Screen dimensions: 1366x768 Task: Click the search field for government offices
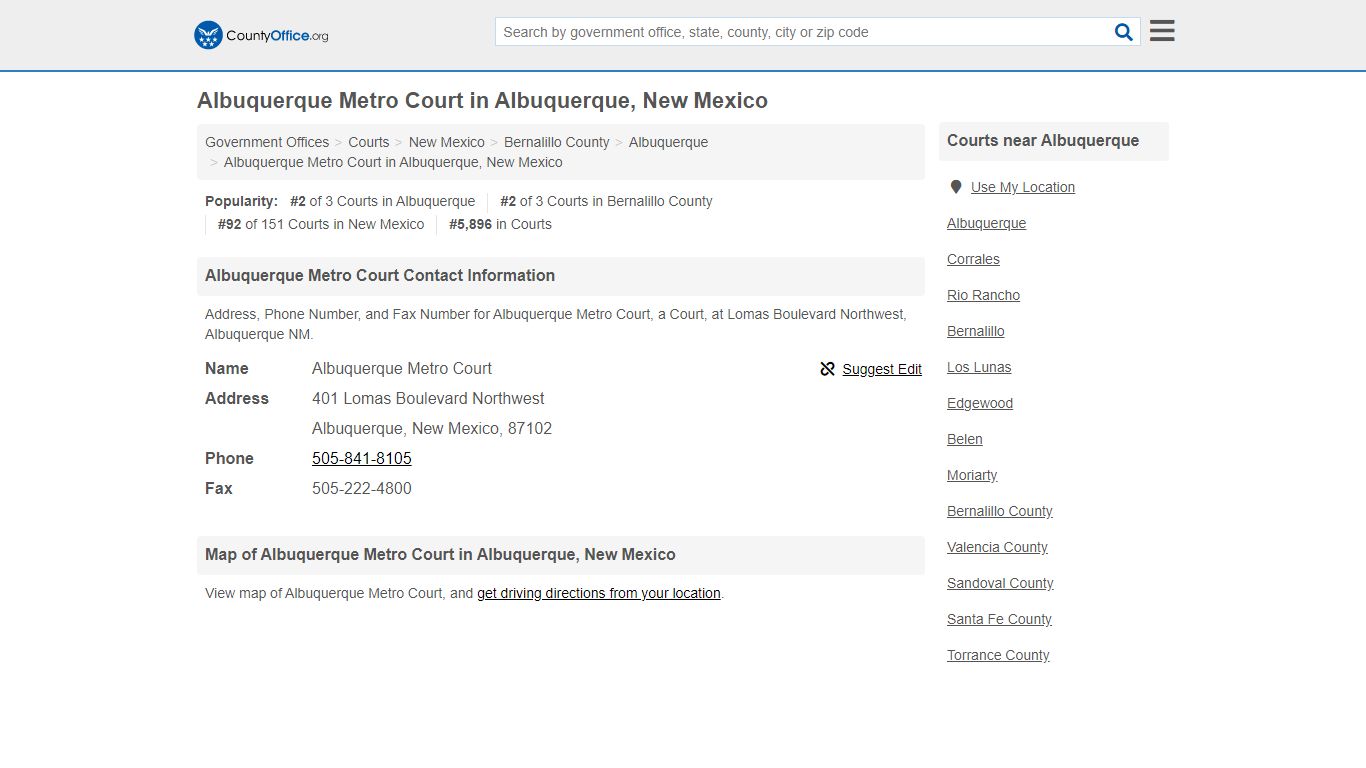click(x=803, y=32)
